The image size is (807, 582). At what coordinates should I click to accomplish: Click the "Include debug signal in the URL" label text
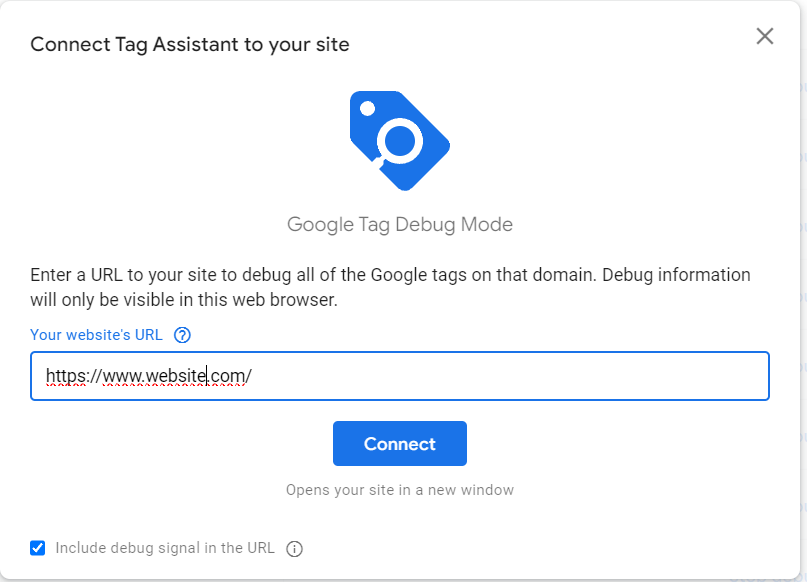(x=165, y=548)
